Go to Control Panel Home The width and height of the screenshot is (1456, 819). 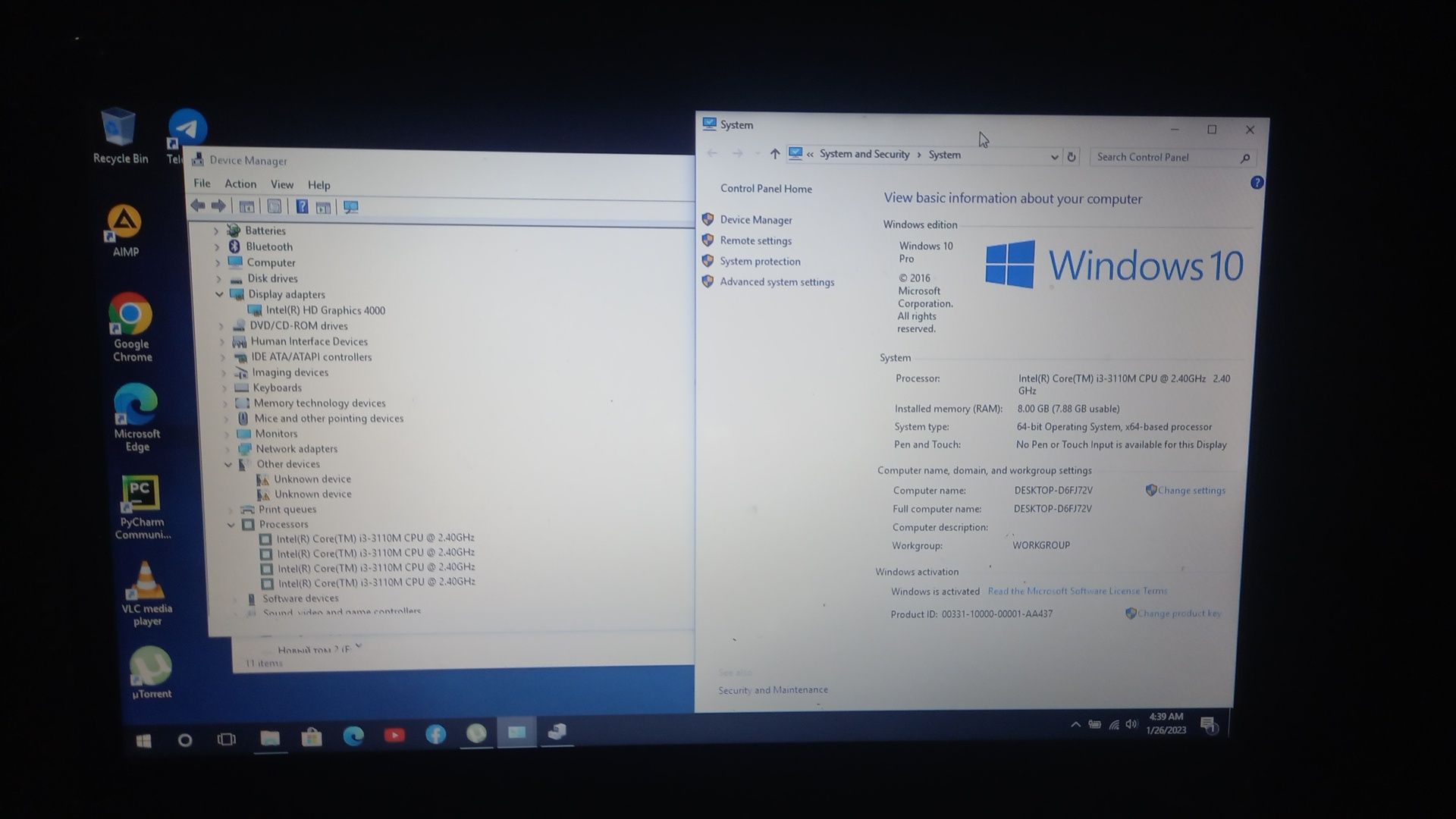coord(766,189)
